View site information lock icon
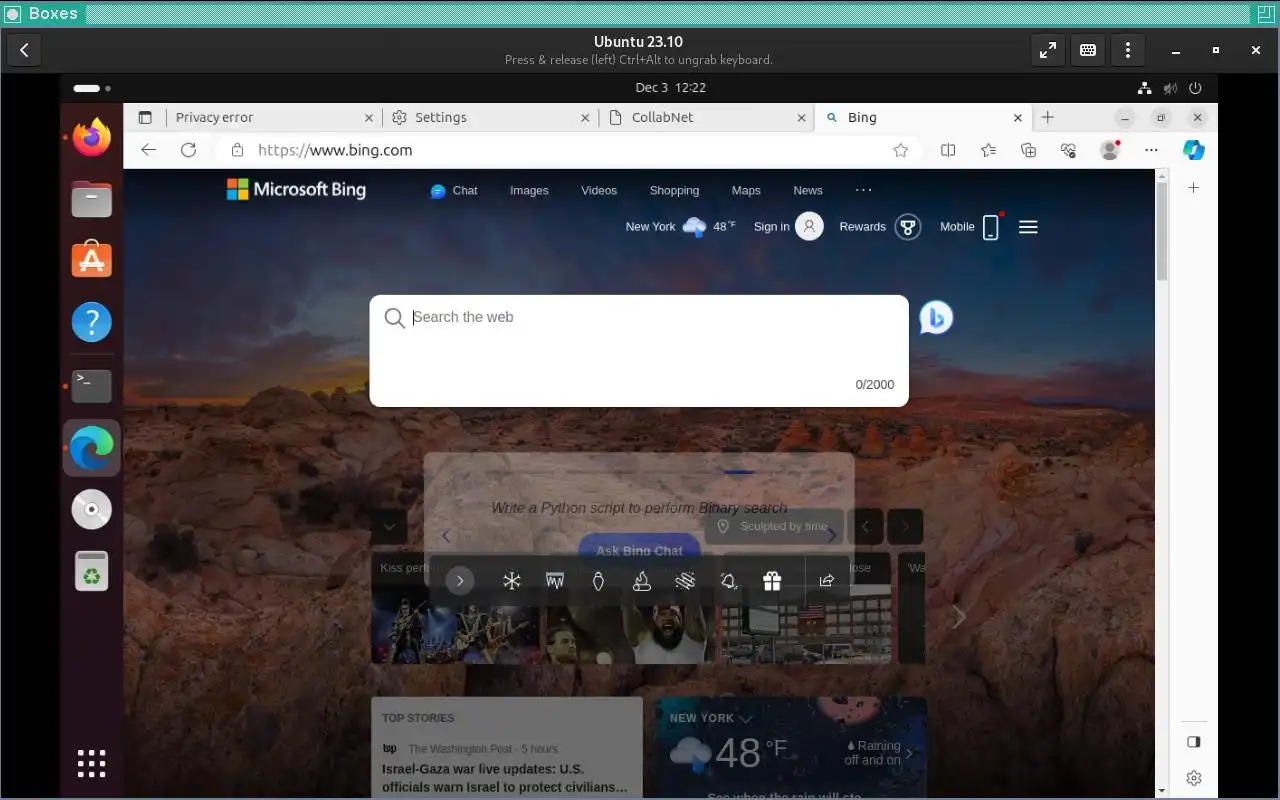 click(x=237, y=150)
